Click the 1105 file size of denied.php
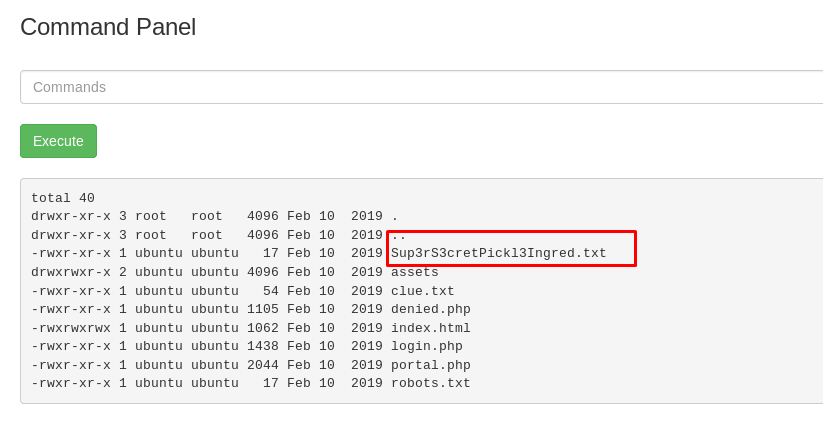This screenshot has width=823, height=424. click(x=263, y=309)
